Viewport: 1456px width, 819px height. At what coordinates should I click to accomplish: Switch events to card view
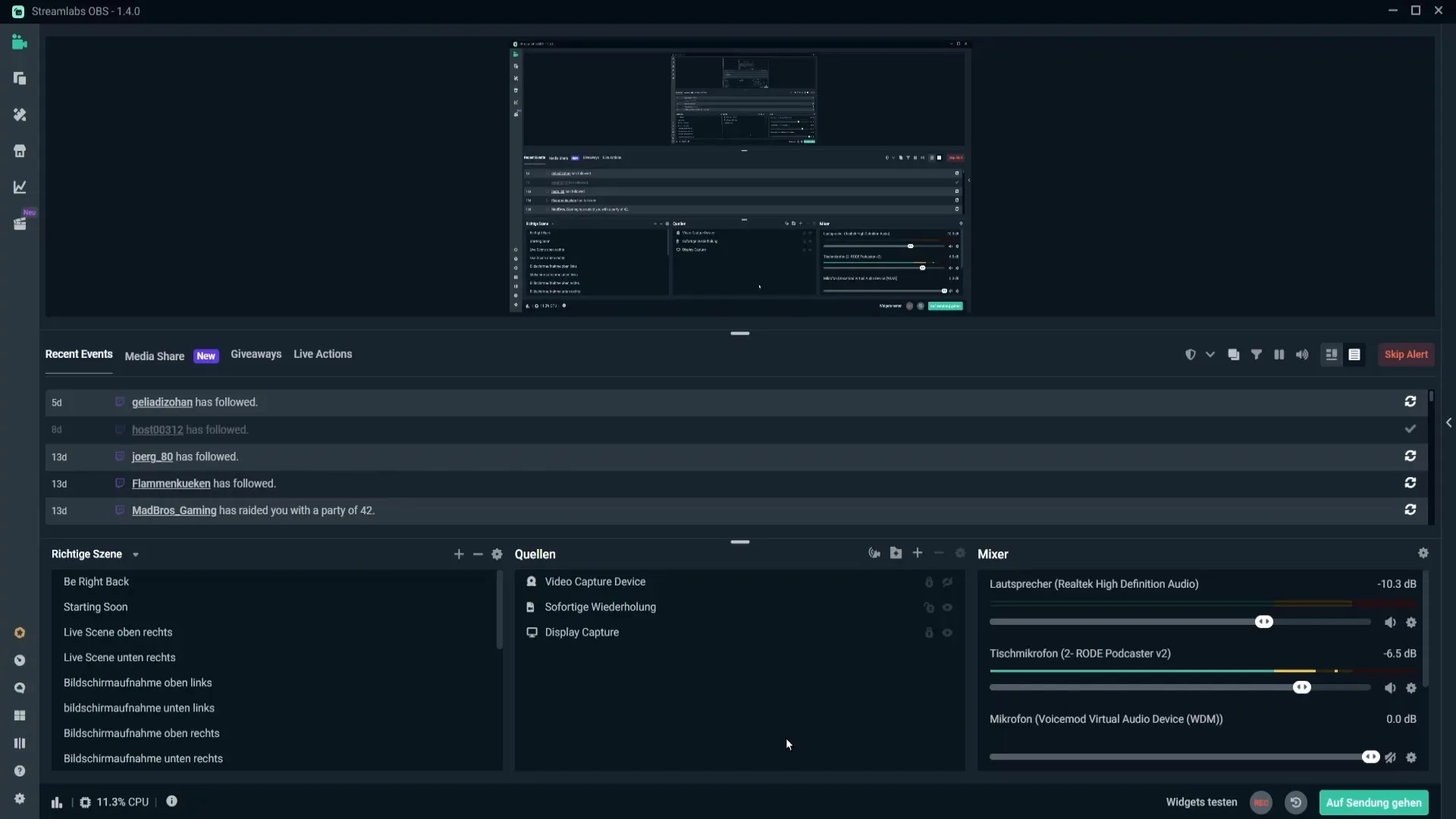[x=1332, y=355]
